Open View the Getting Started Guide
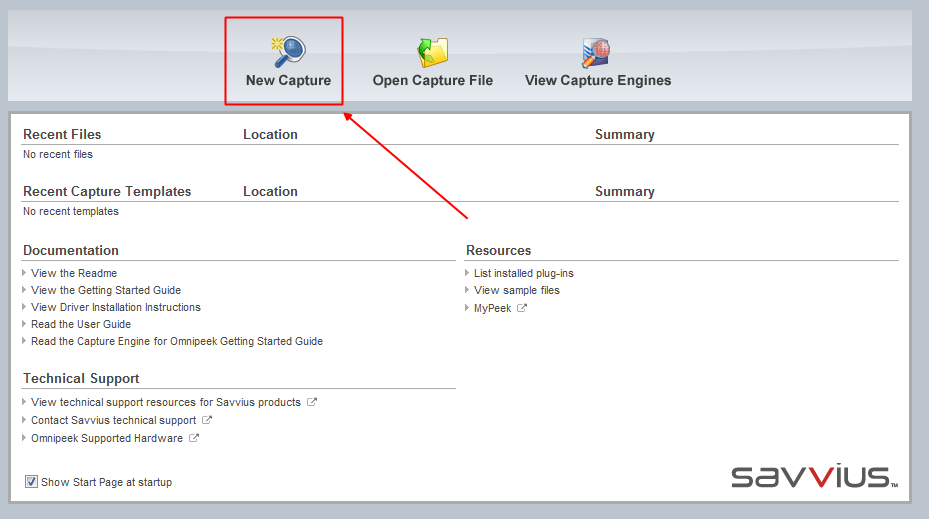The height and width of the screenshot is (519, 929). pos(106,290)
